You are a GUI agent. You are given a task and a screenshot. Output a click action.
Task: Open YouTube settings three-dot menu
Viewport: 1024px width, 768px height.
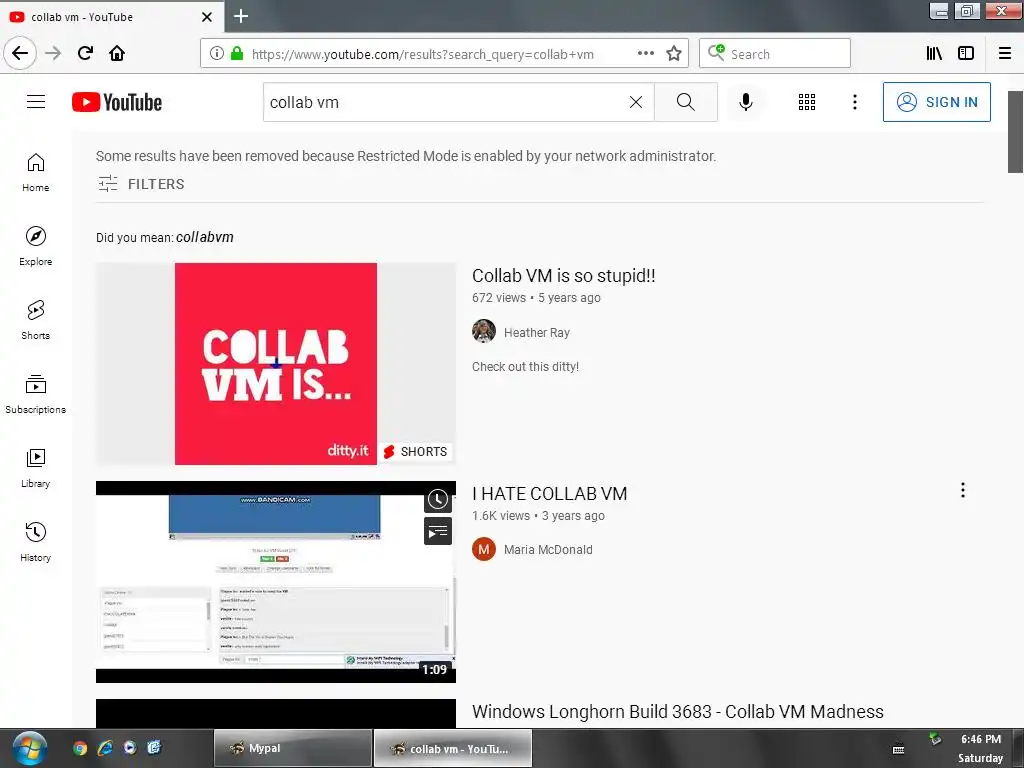click(x=854, y=102)
